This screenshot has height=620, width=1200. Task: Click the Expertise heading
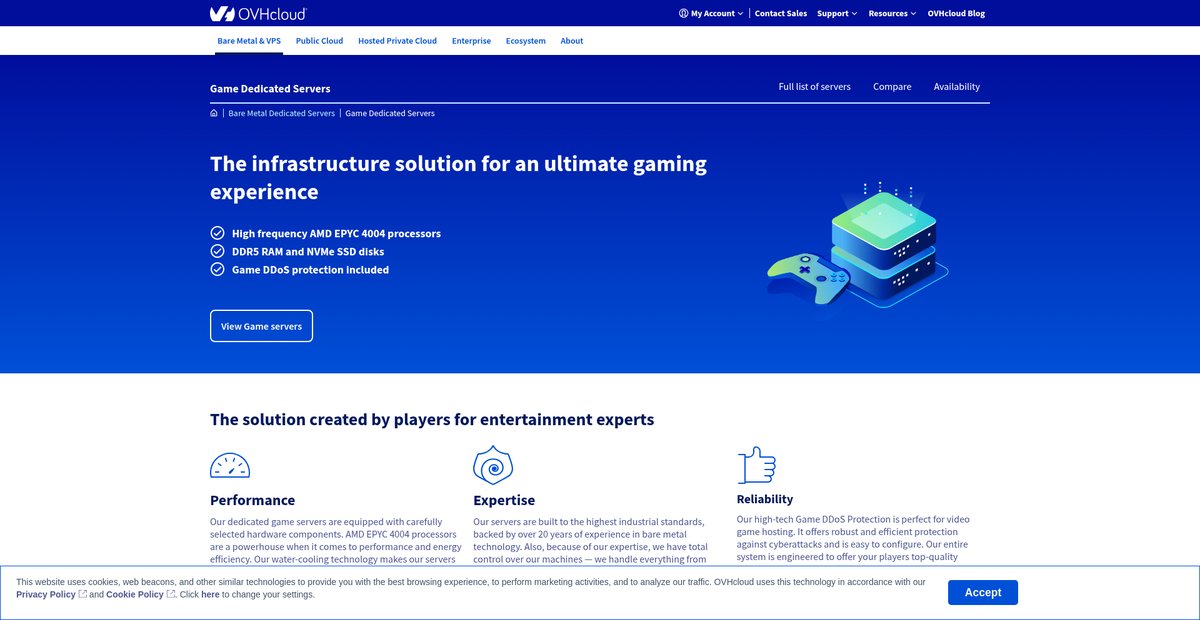504,500
